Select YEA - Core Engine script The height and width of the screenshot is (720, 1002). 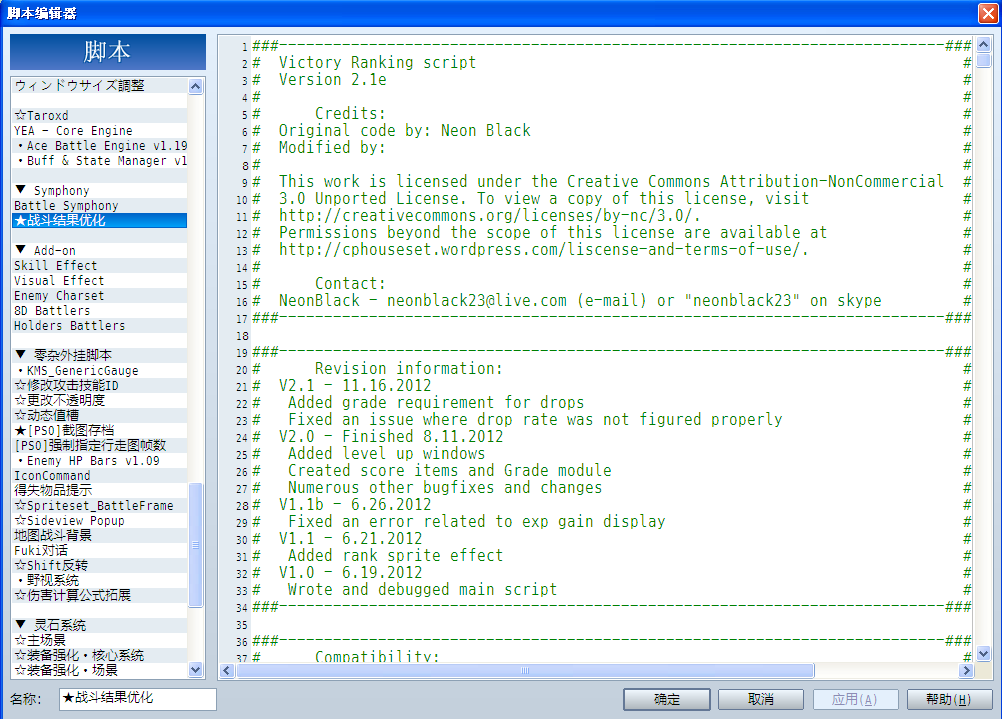coord(100,131)
